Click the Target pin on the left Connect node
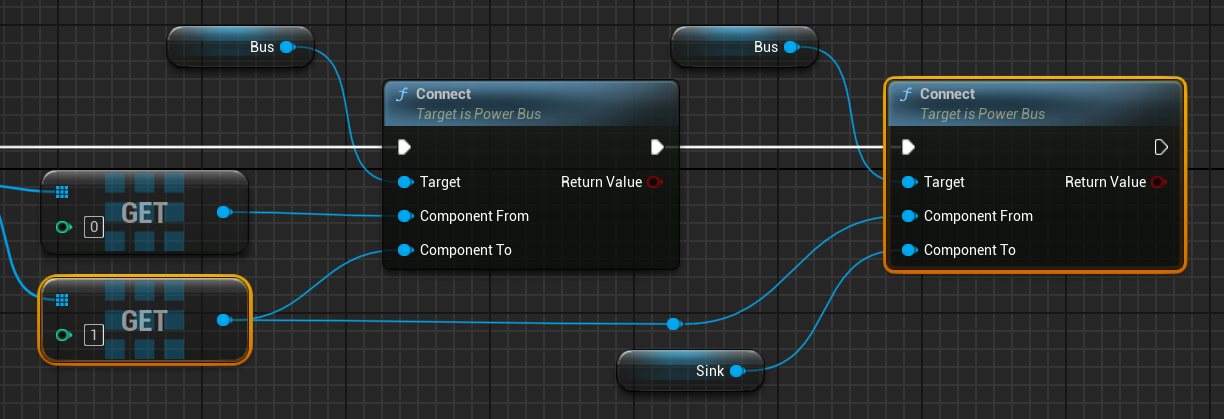 pos(405,182)
